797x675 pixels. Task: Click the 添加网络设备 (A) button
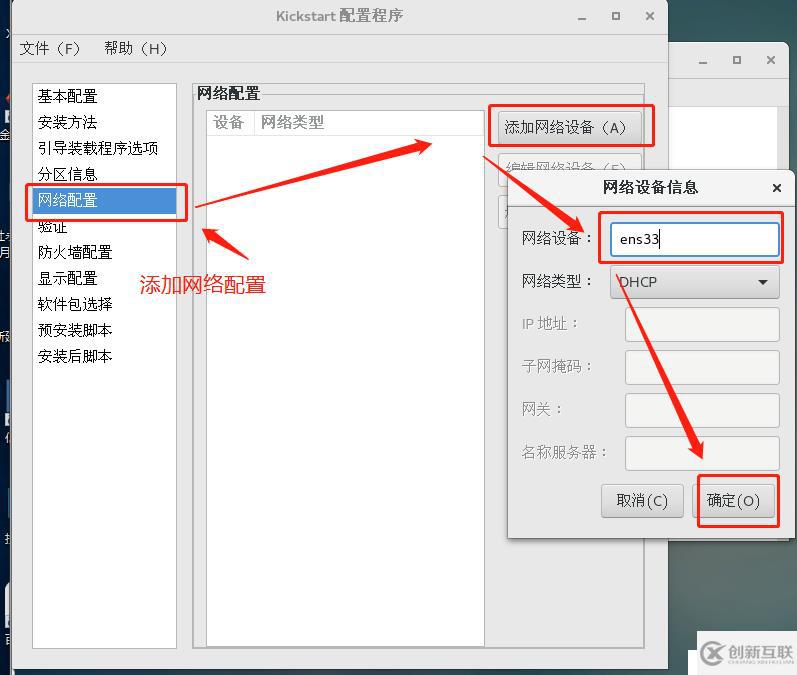coord(569,127)
